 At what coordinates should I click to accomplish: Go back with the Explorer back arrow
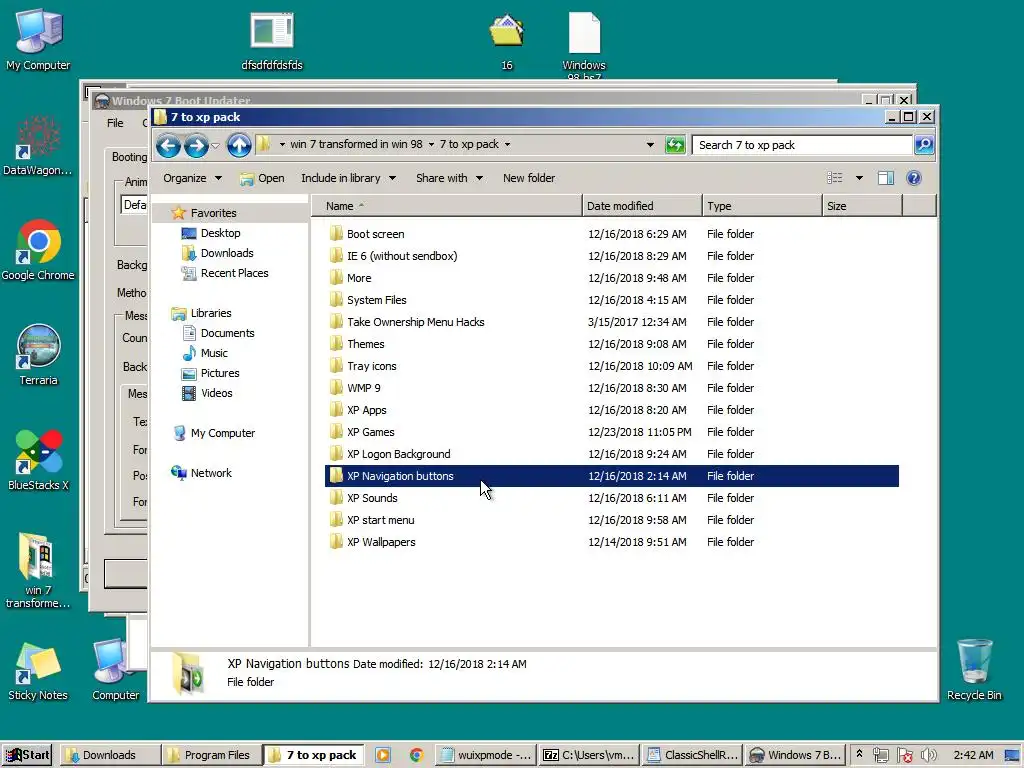click(x=168, y=145)
